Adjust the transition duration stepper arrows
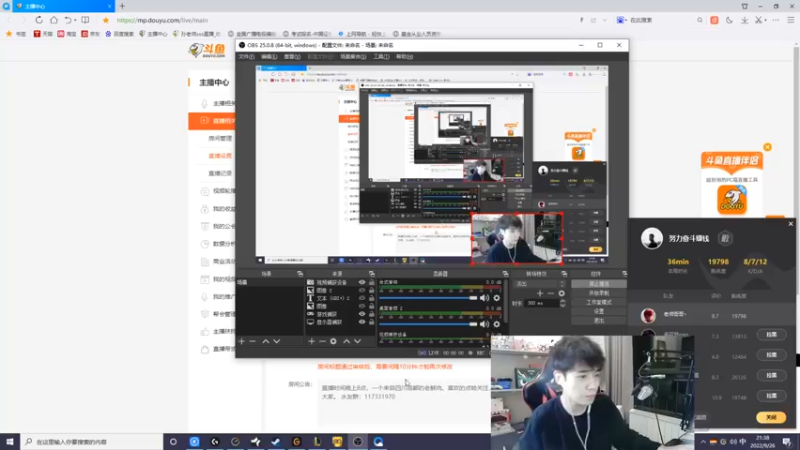Screen dimensions: 800x450 (562, 303)
